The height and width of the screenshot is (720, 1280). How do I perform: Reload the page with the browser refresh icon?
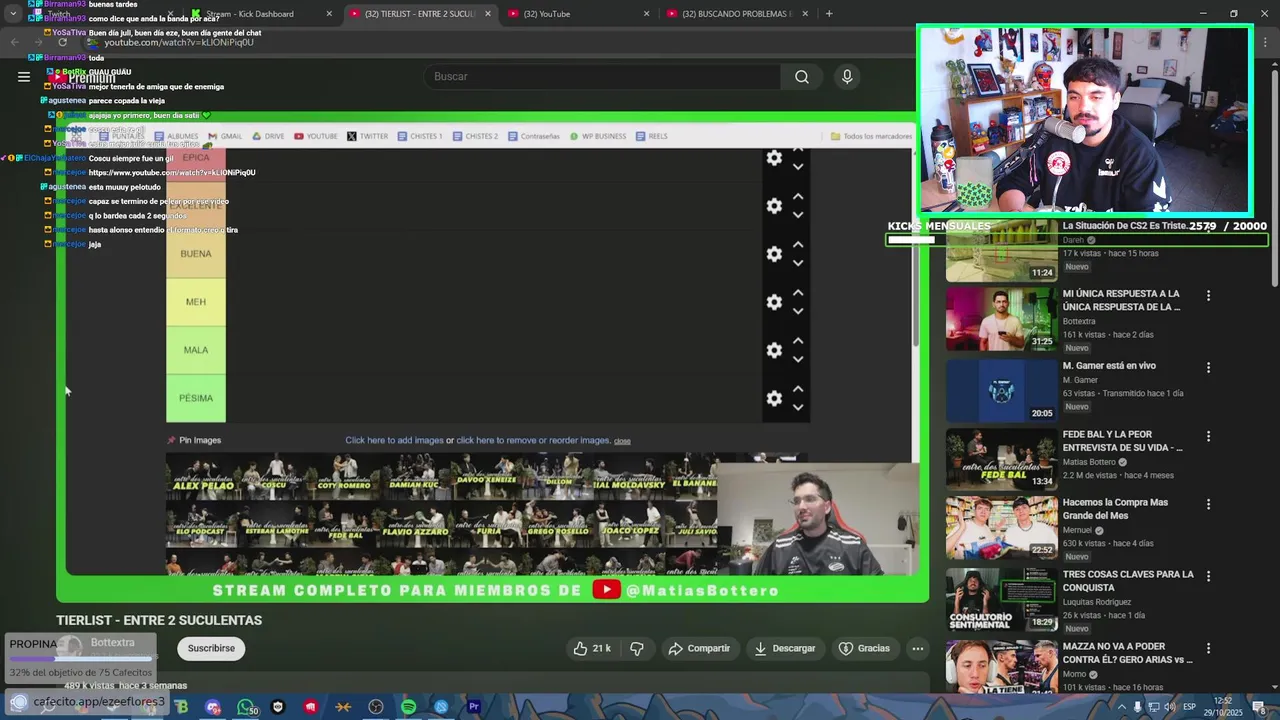[63, 42]
